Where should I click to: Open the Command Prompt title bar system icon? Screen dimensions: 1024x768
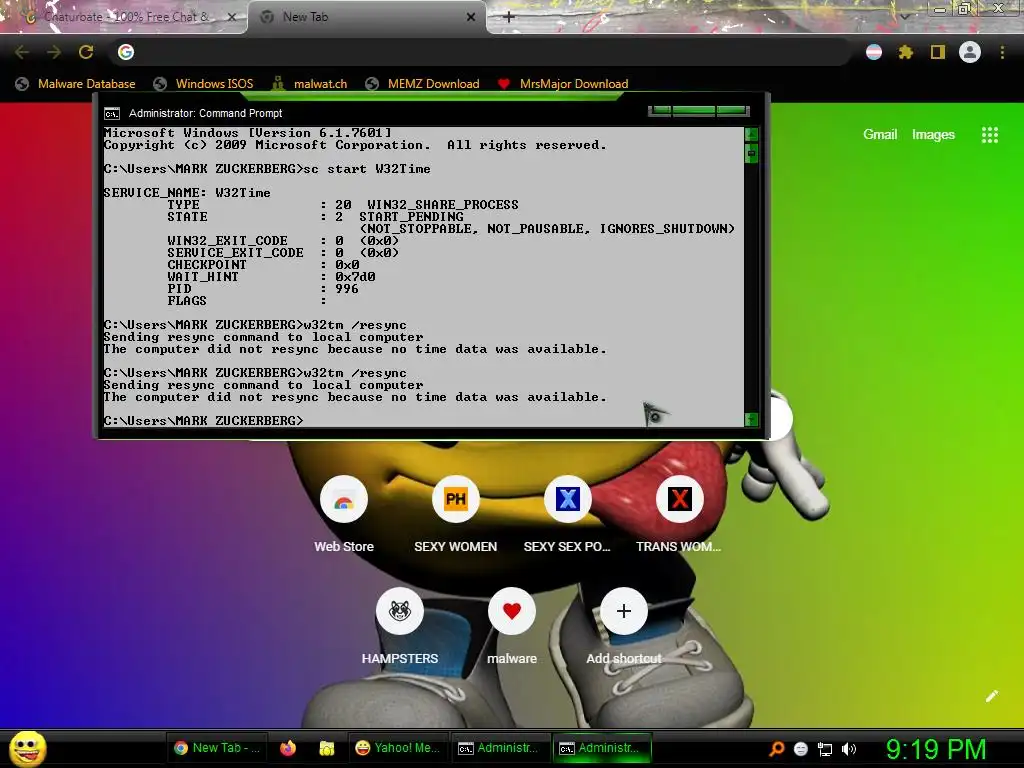(x=112, y=114)
